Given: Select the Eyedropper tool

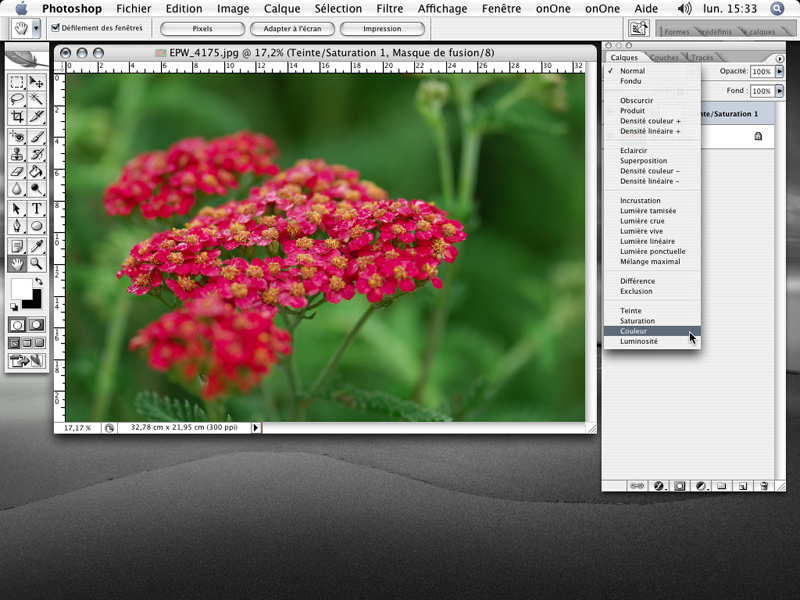Looking at the screenshot, I should pyautogui.click(x=36, y=246).
